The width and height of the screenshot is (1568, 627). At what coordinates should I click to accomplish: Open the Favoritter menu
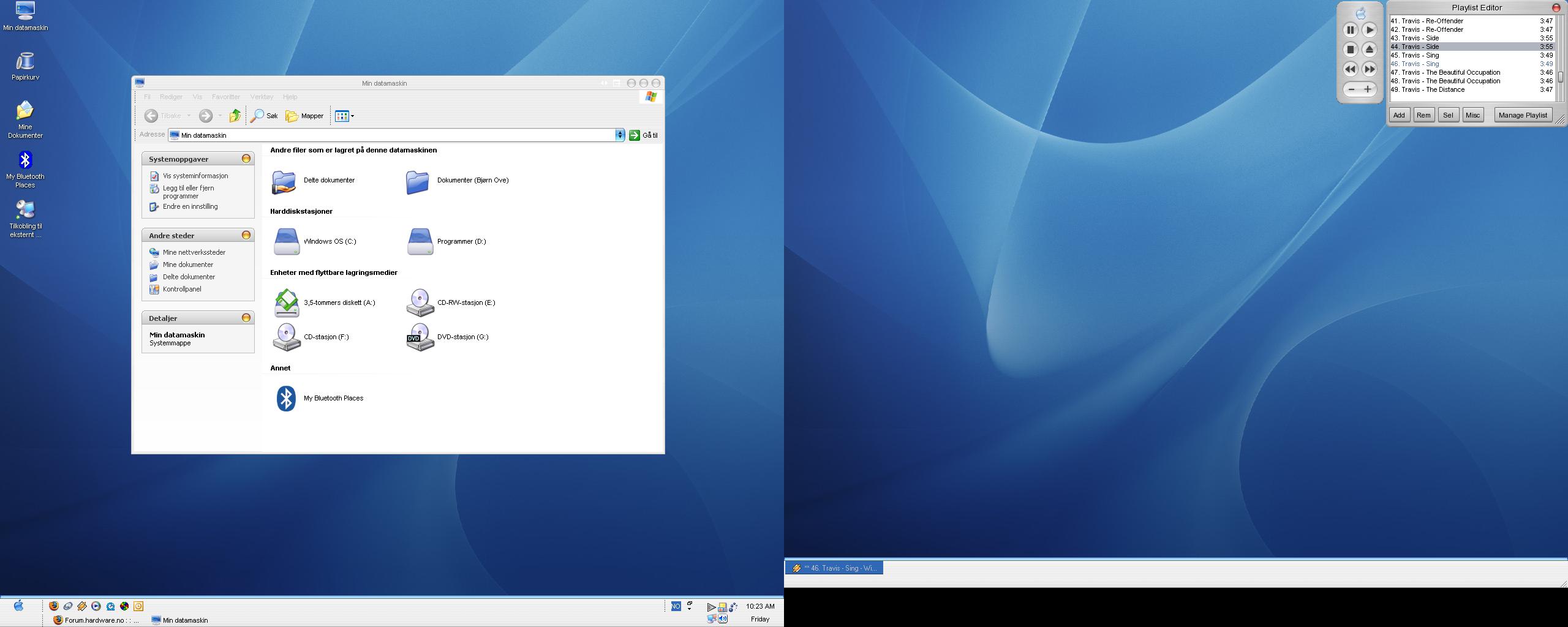[226, 97]
